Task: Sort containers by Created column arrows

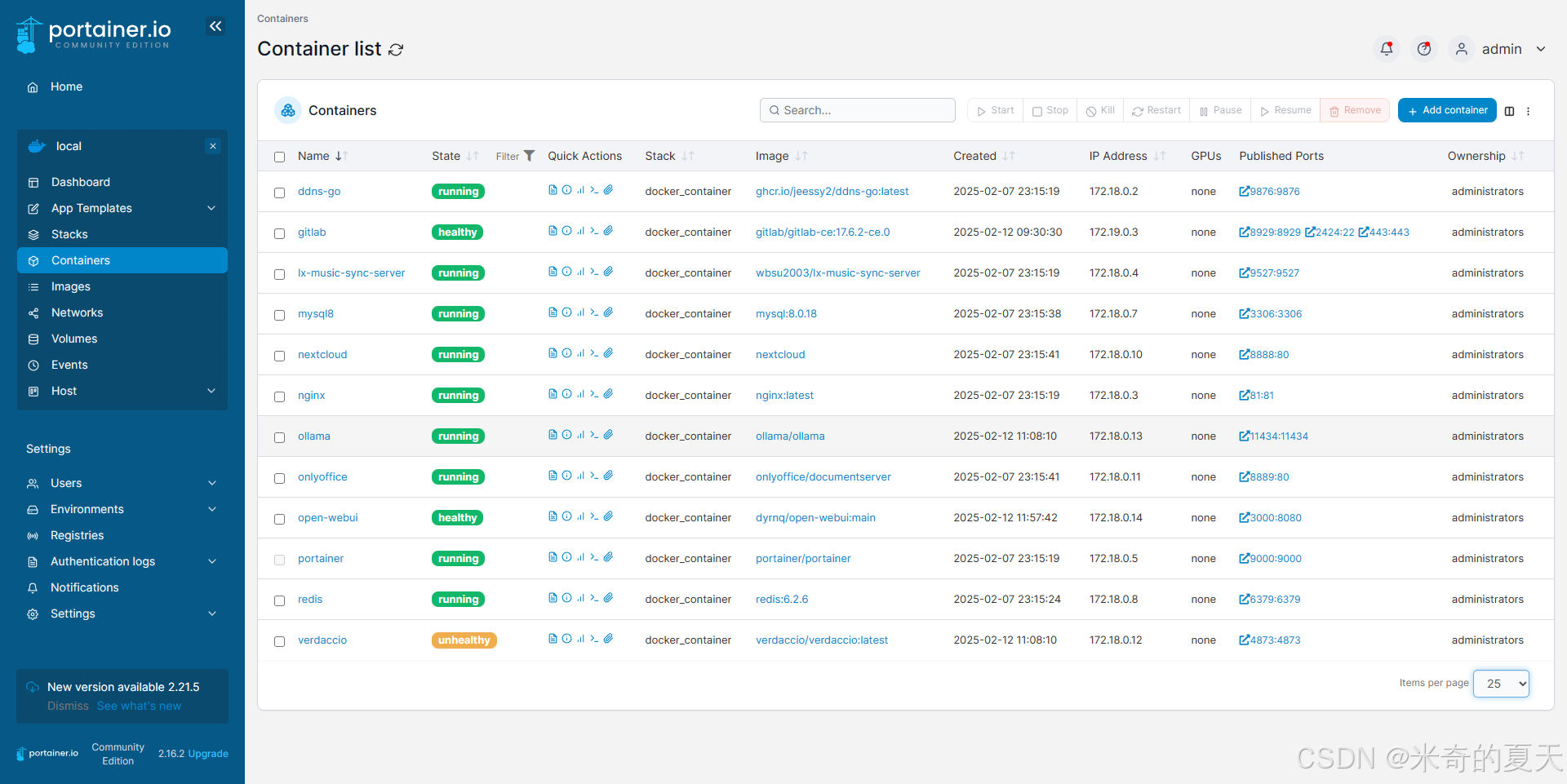Action: coord(1009,156)
